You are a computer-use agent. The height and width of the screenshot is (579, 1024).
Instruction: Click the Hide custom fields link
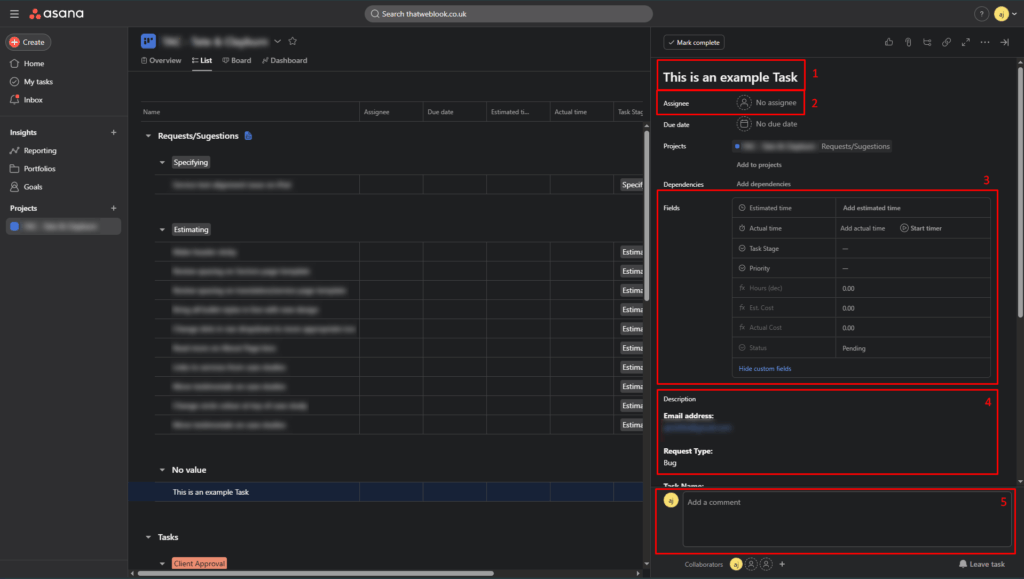(764, 369)
